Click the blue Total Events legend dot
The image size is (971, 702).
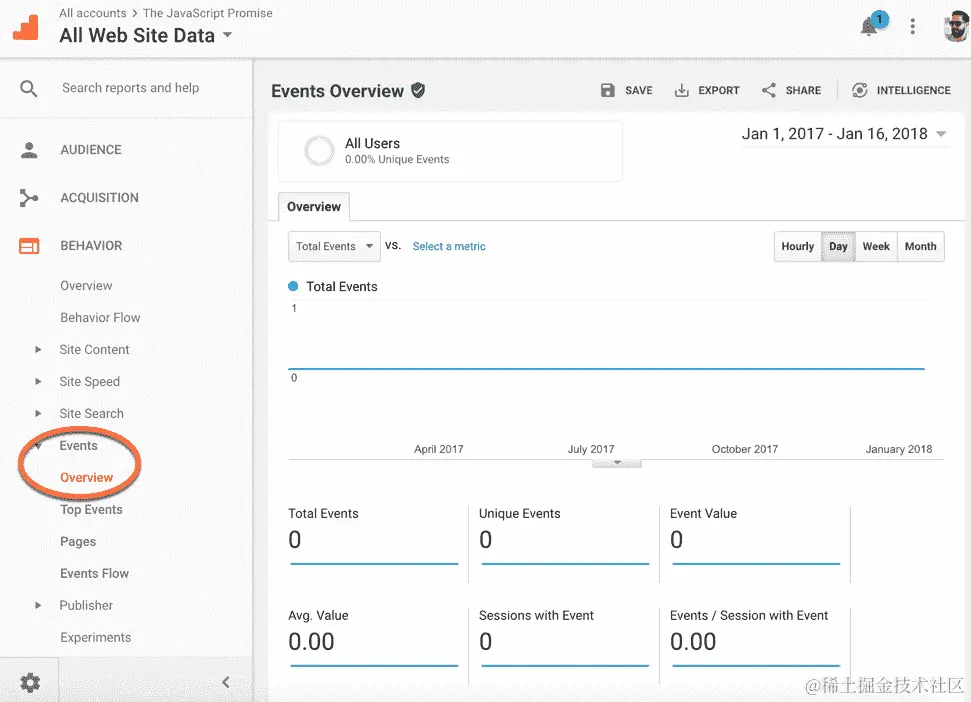click(294, 286)
